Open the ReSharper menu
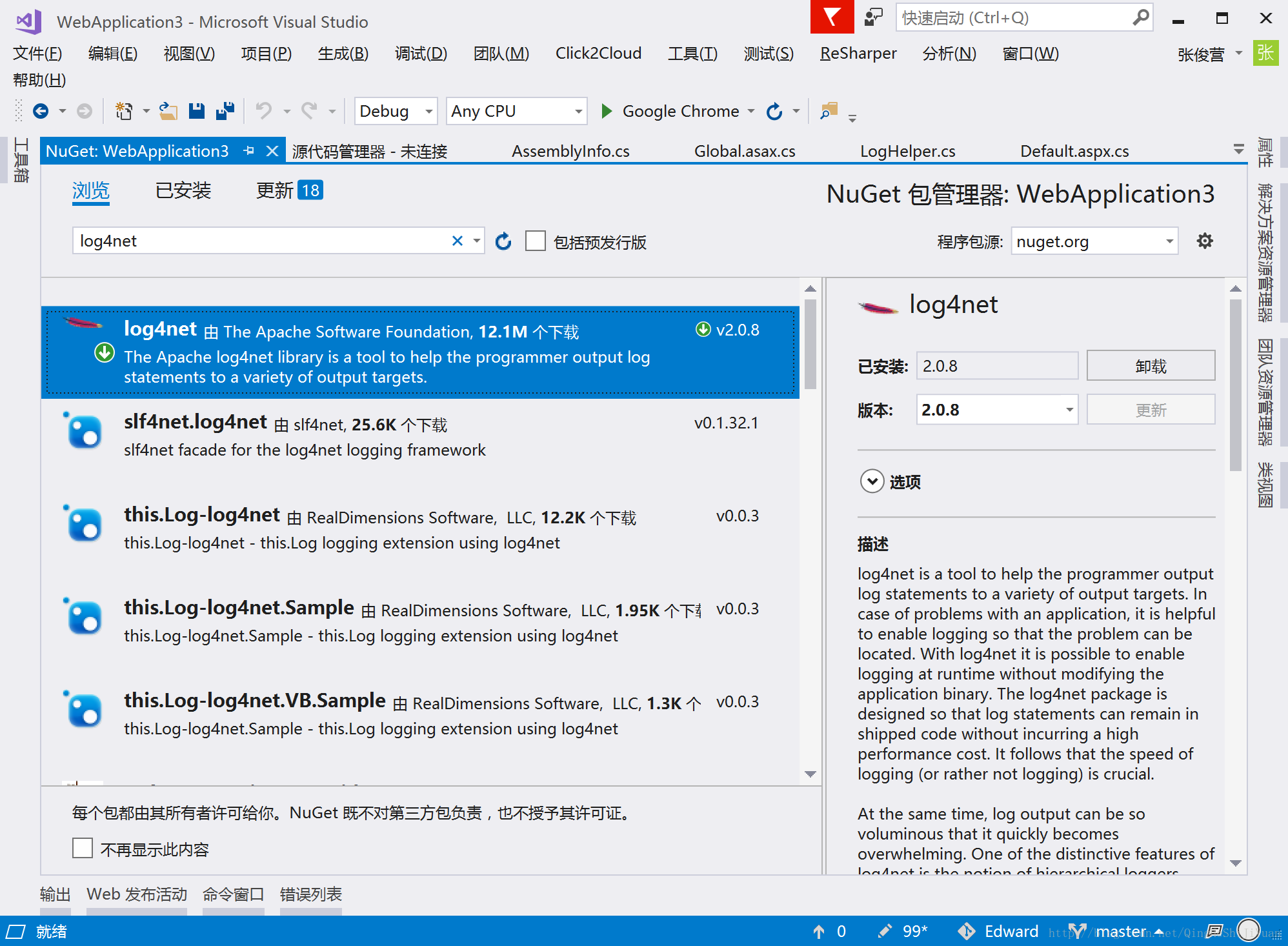The image size is (1288, 946). pos(858,53)
